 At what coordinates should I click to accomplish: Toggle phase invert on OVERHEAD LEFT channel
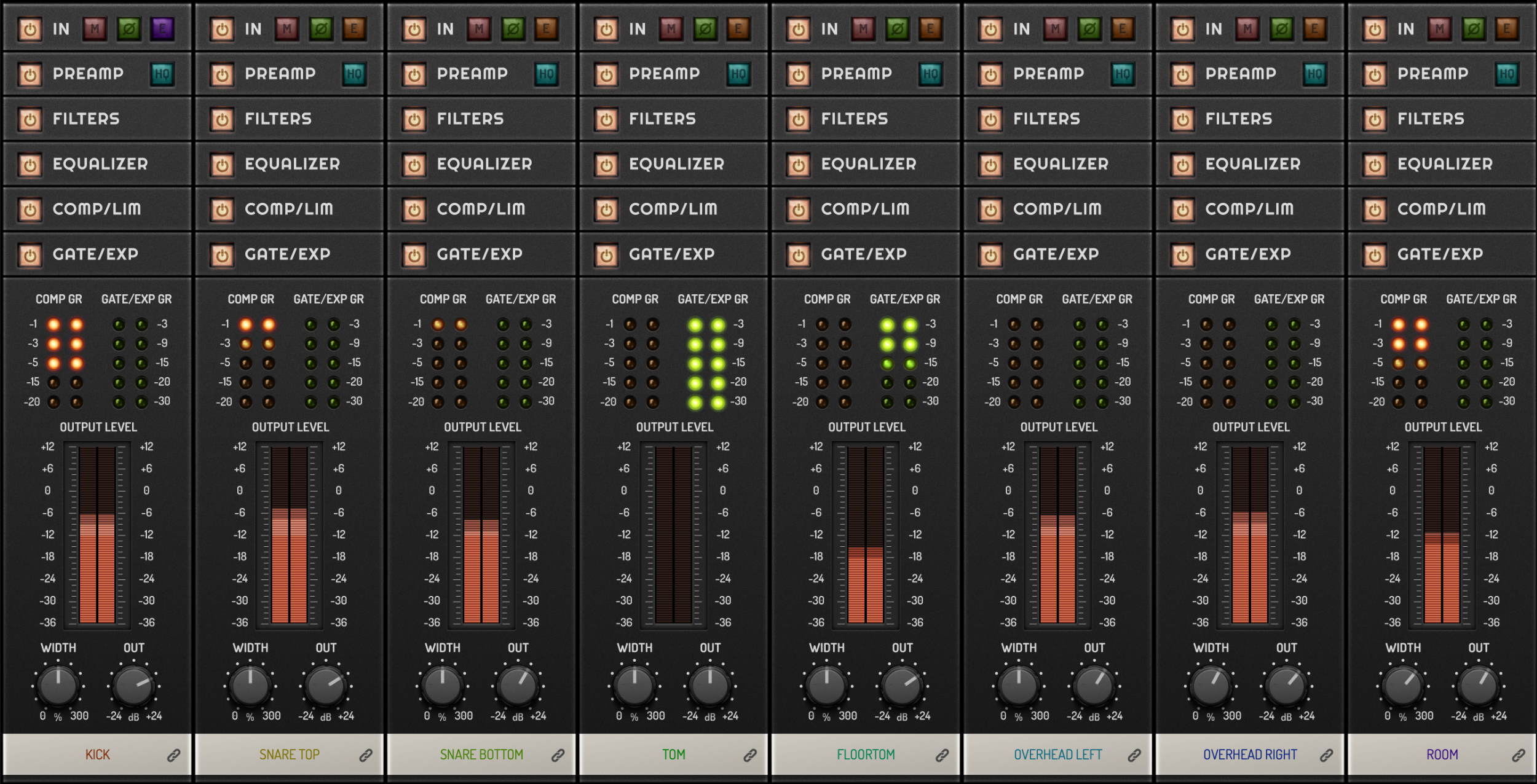(1089, 29)
